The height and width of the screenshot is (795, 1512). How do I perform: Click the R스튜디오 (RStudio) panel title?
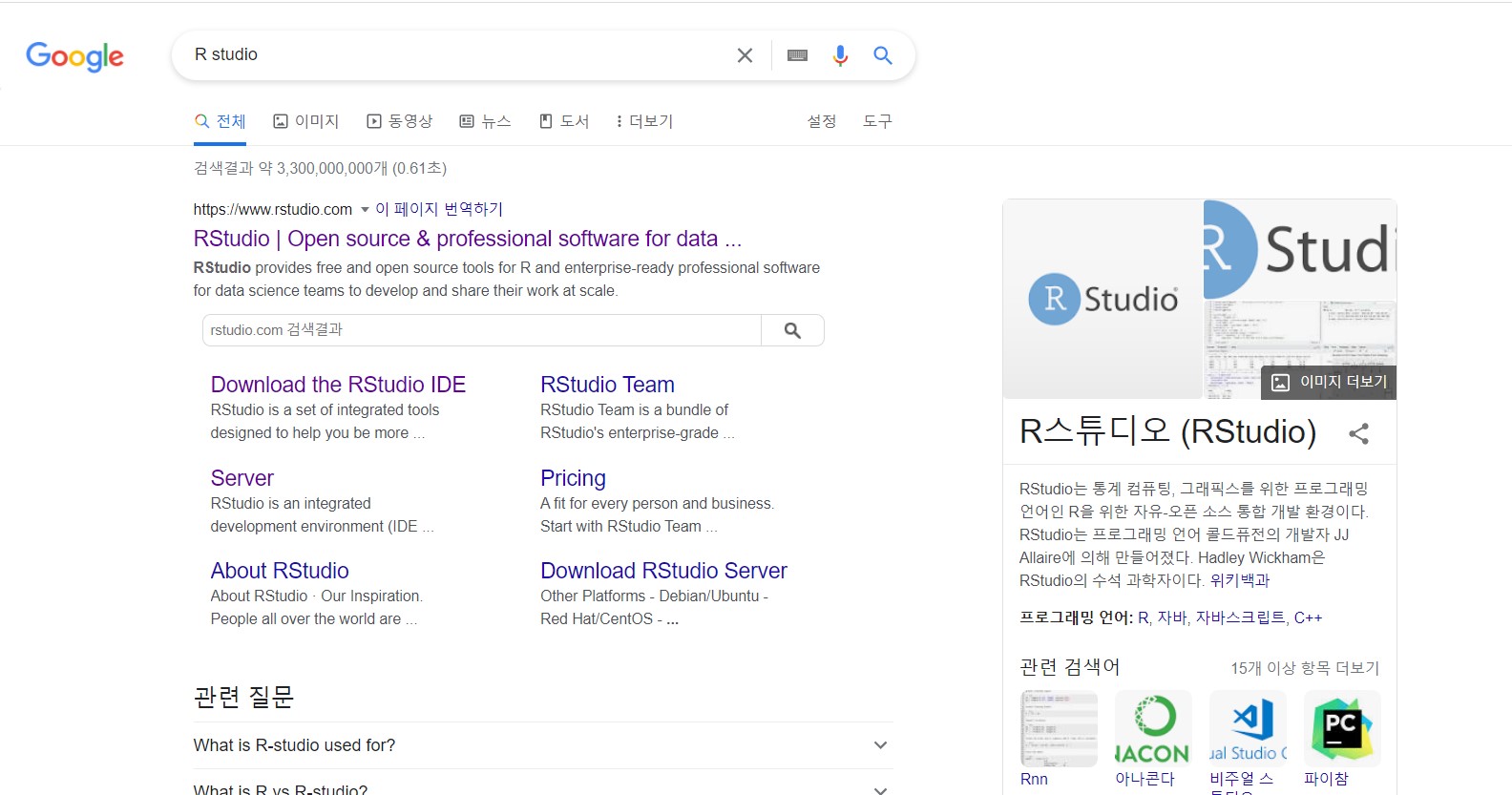[1168, 431]
